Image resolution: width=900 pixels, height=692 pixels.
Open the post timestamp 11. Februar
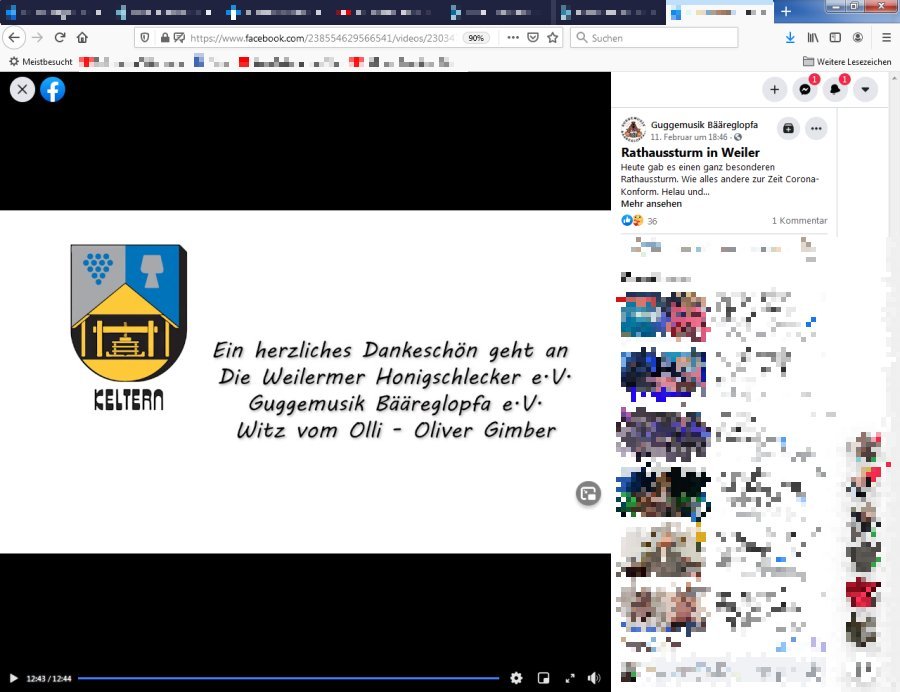[689, 137]
